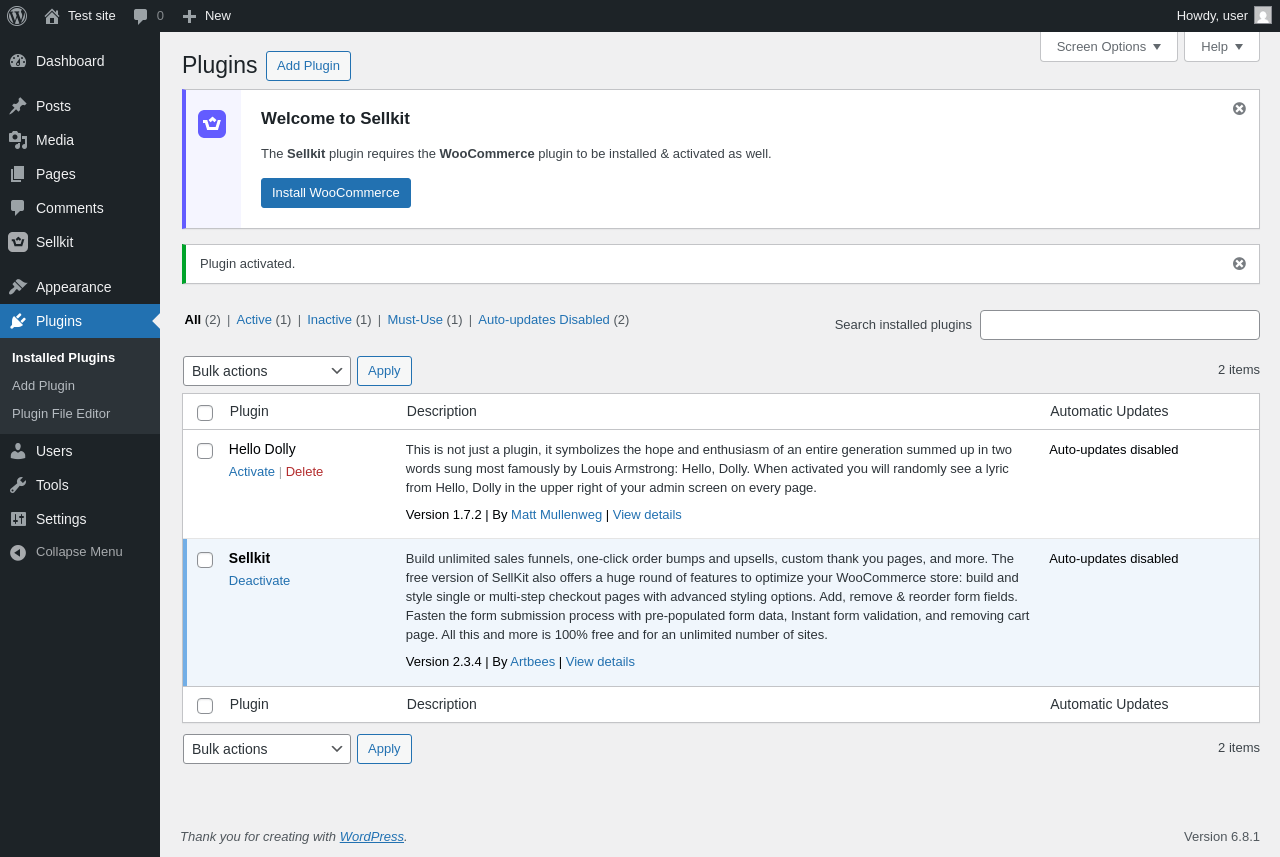1280x857 pixels.
Task: Click Install WooCommerce button
Action: [336, 193]
